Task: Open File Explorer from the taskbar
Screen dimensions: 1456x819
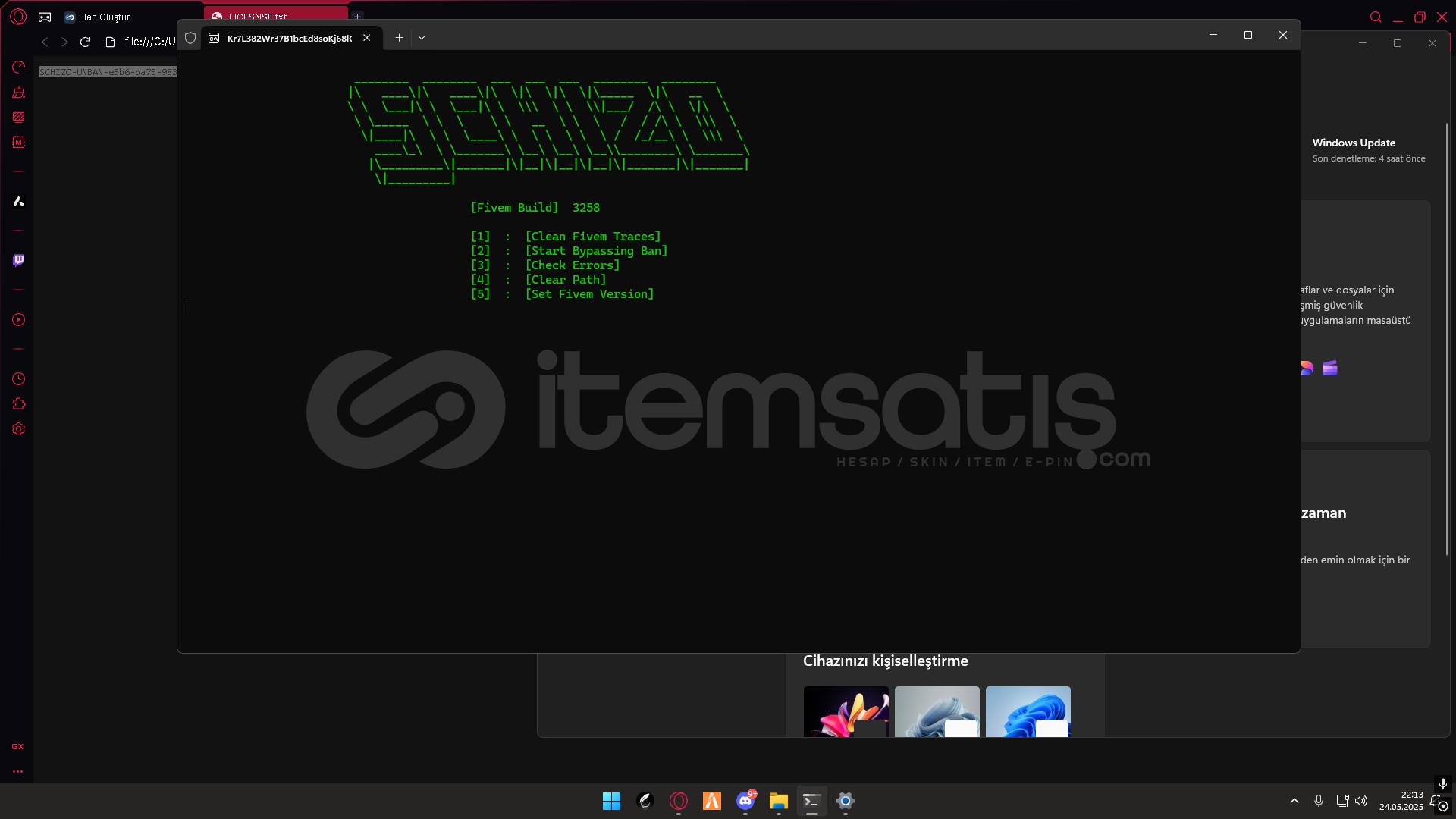Action: (x=779, y=801)
